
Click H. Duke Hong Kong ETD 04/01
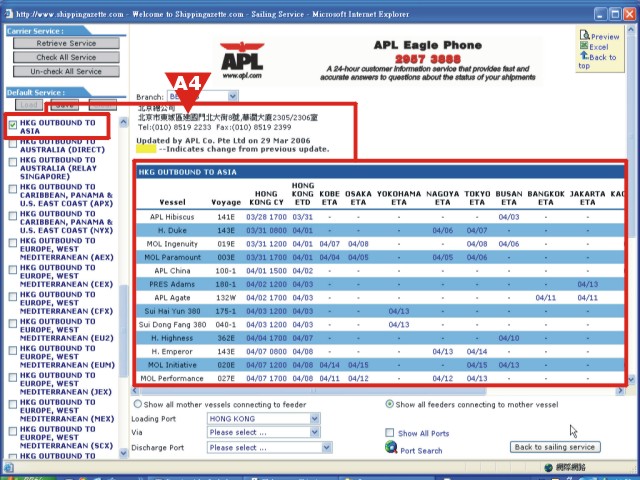pyautogui.click(x=302, y=230)
